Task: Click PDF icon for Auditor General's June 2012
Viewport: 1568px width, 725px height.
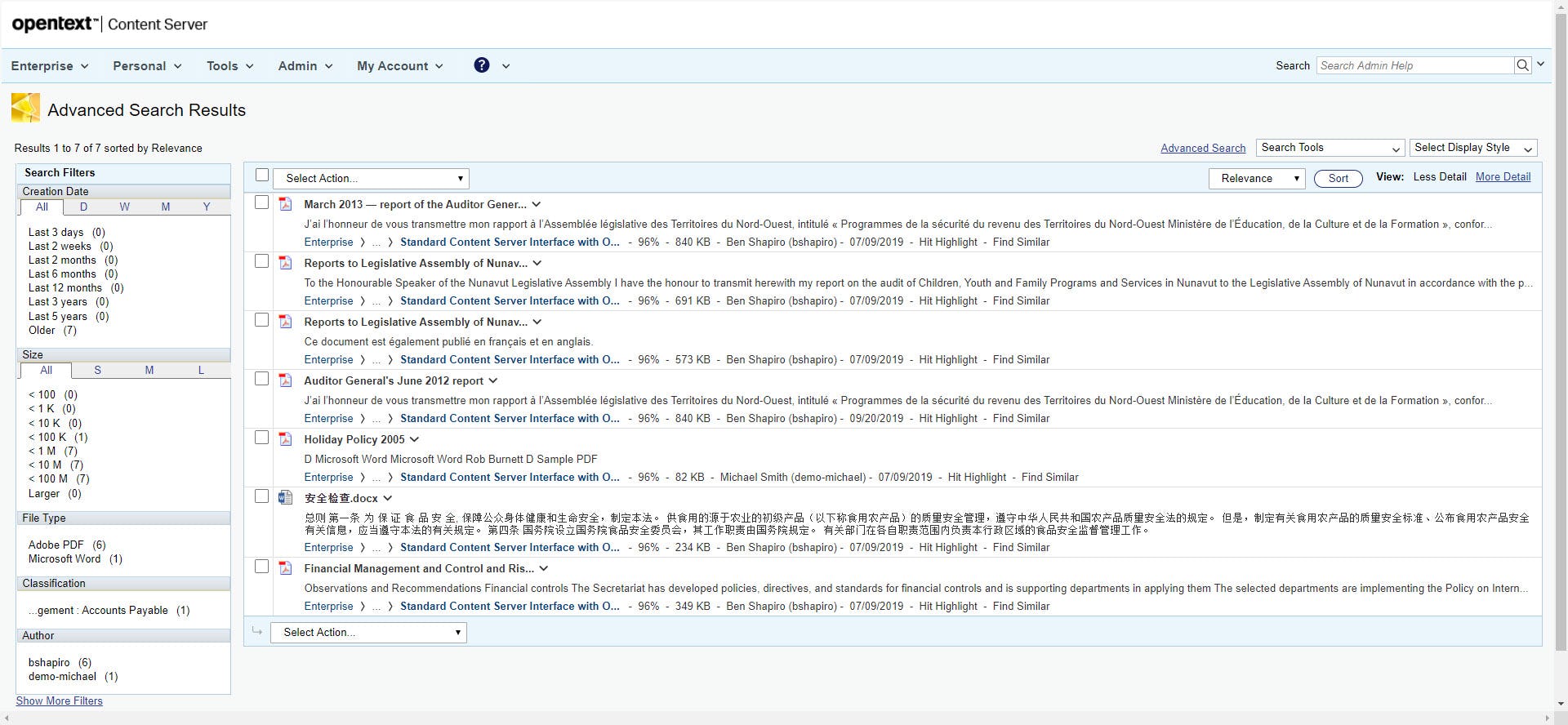Action: pos(285,380)
